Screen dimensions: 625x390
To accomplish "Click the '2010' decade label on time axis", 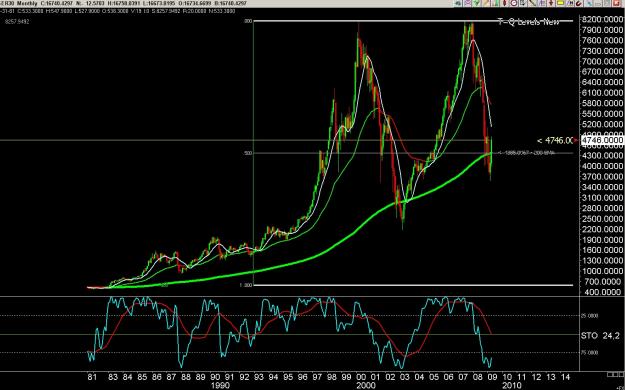I will (x=512, y=386).
